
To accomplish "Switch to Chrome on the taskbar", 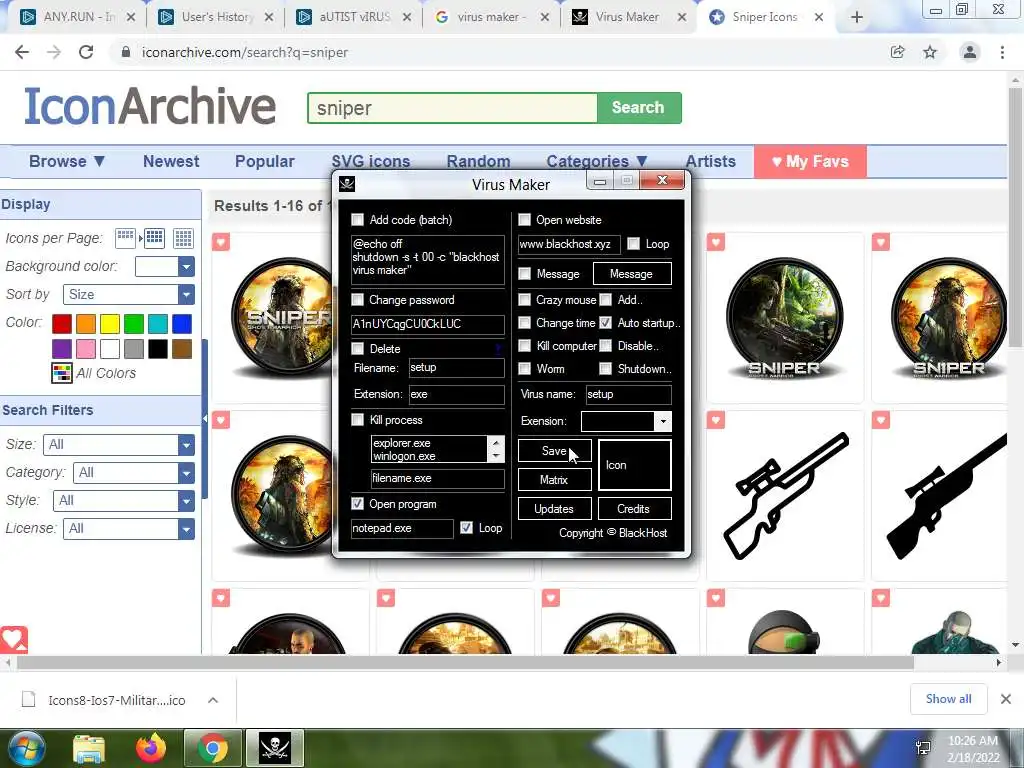I will (x=212, y=748).
